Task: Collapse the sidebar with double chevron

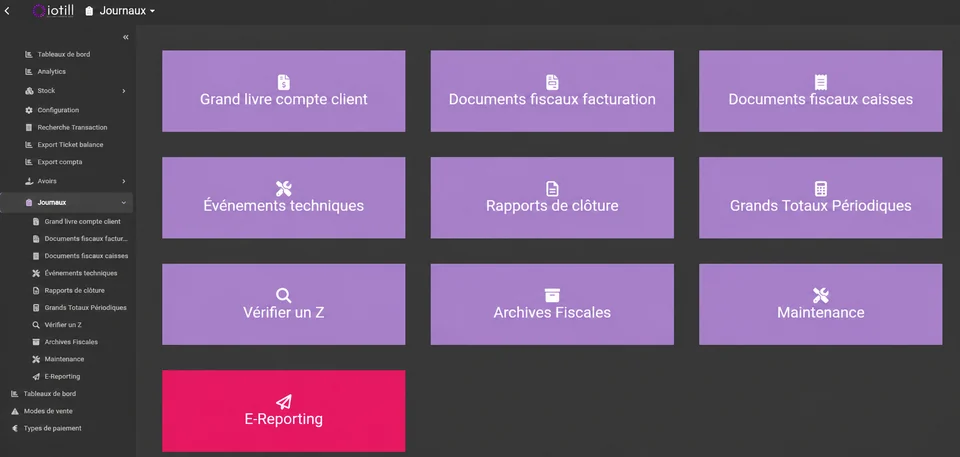Action: pos(126,37)
